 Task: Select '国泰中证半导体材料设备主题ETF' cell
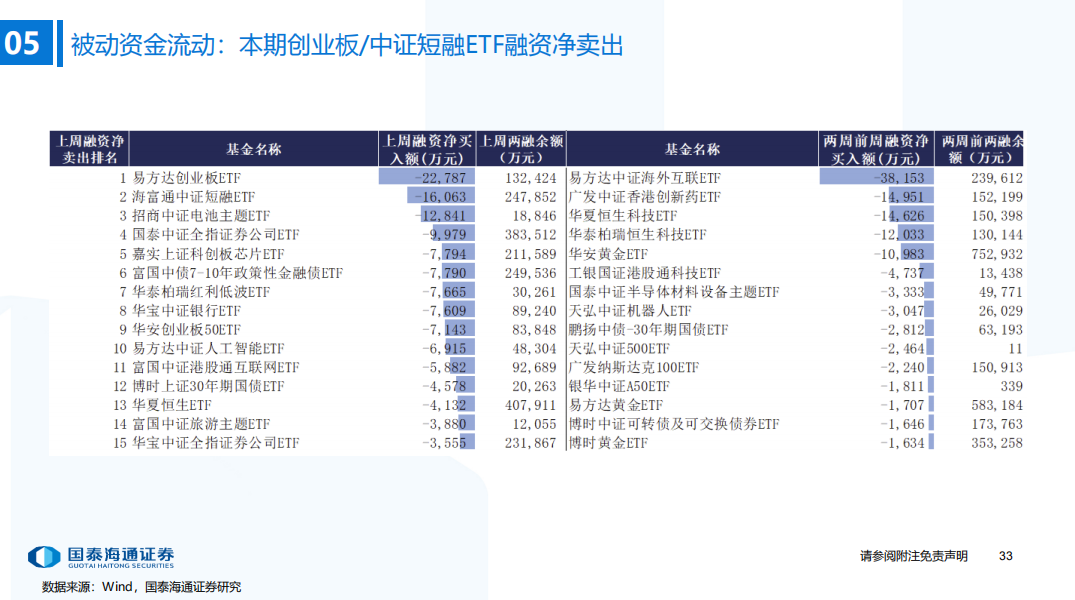674,292
